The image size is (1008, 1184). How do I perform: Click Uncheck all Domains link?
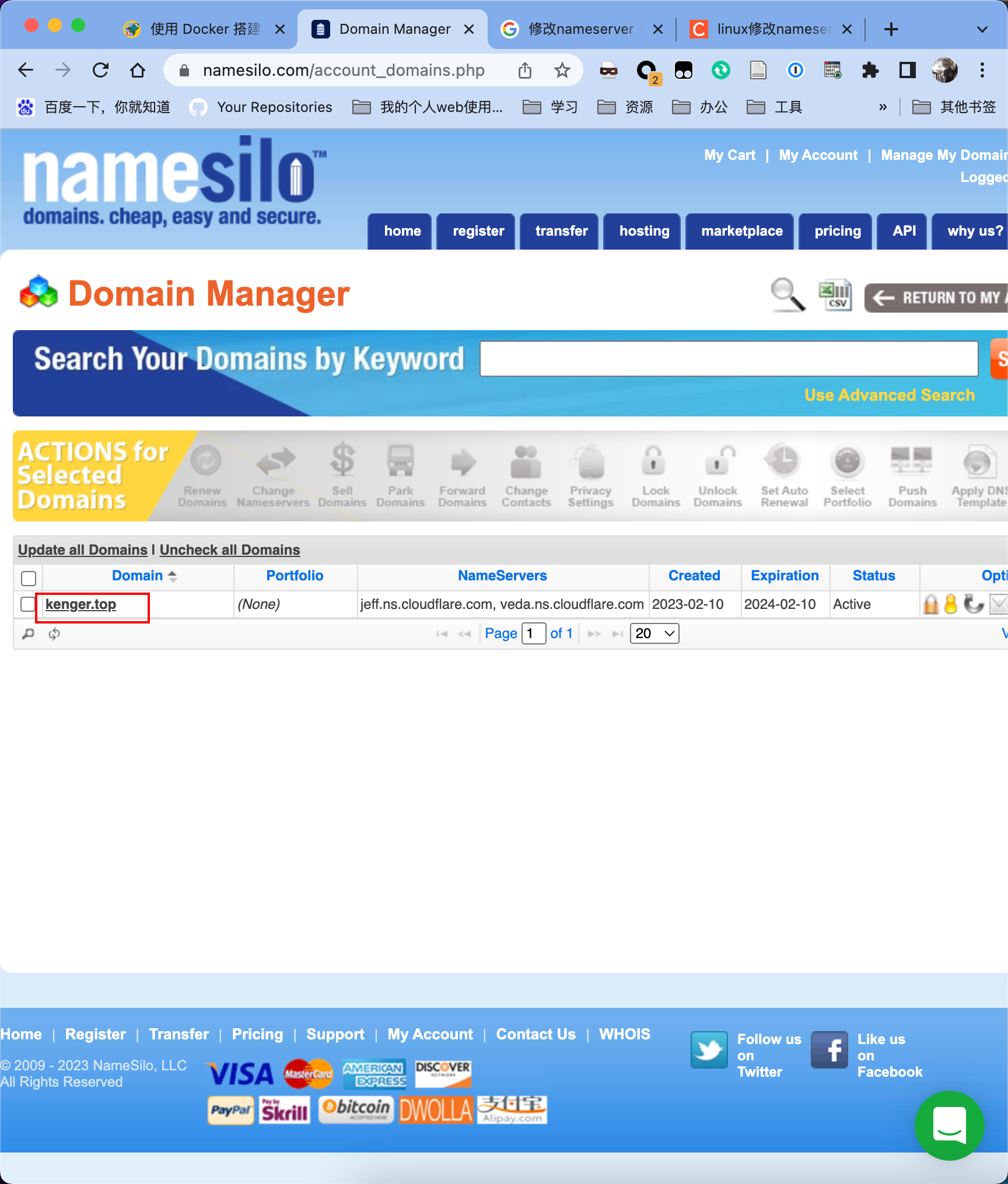coord(230,549)
